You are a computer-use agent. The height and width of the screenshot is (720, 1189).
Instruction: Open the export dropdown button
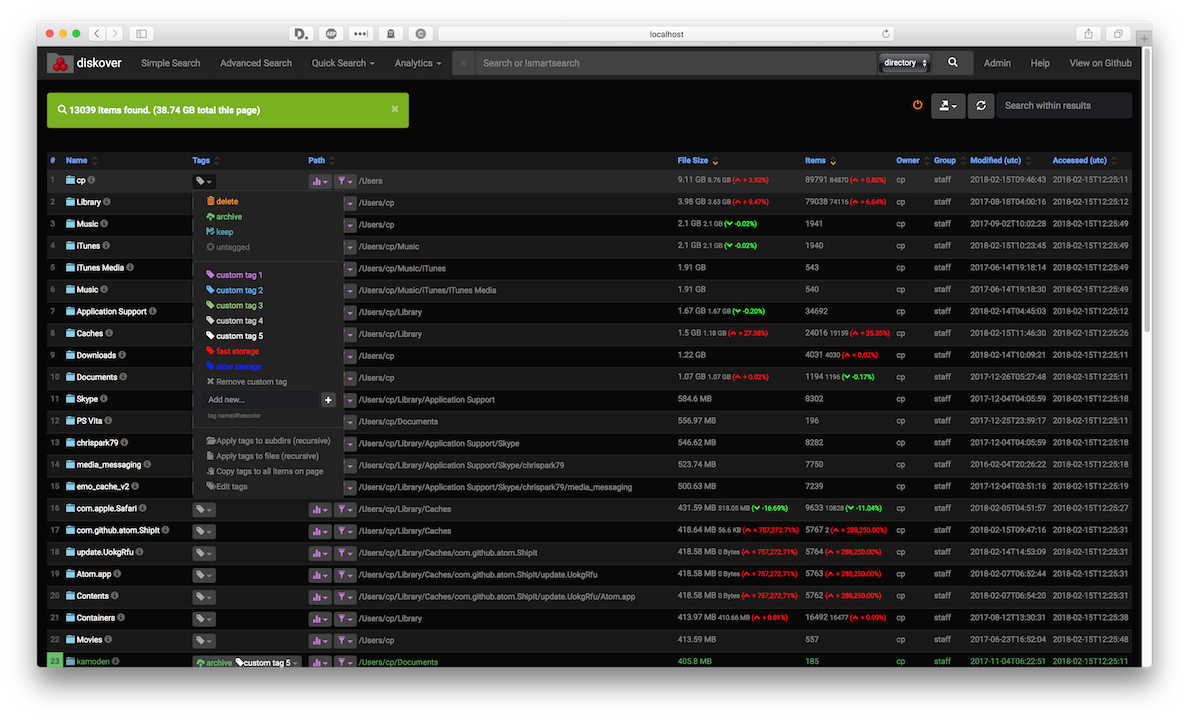pos(948,106)
